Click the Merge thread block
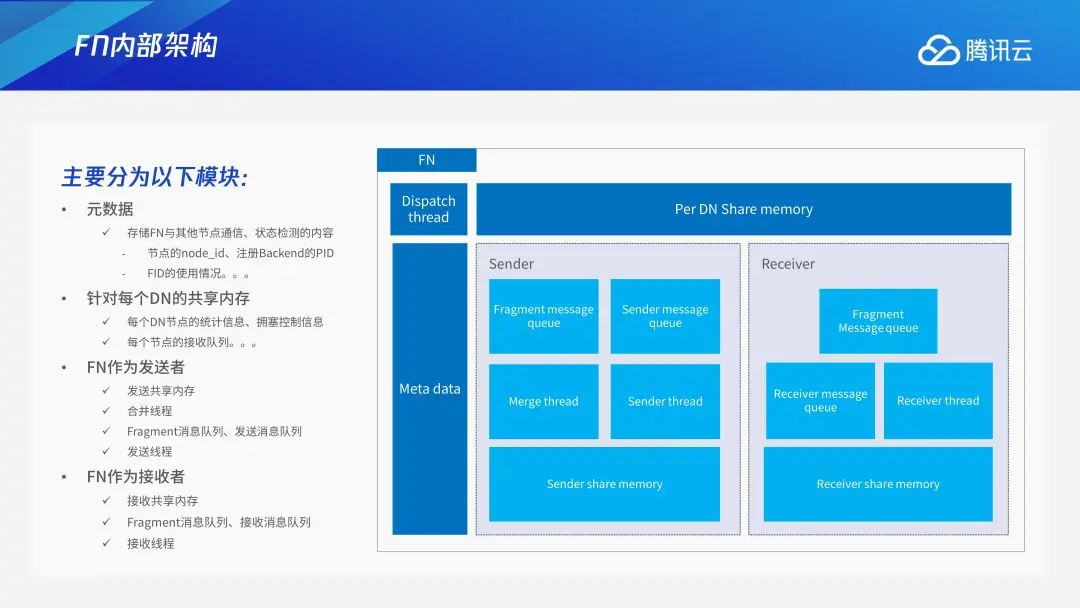The width and height of the screenshot is (1080, 608). [x=543, y=401]
